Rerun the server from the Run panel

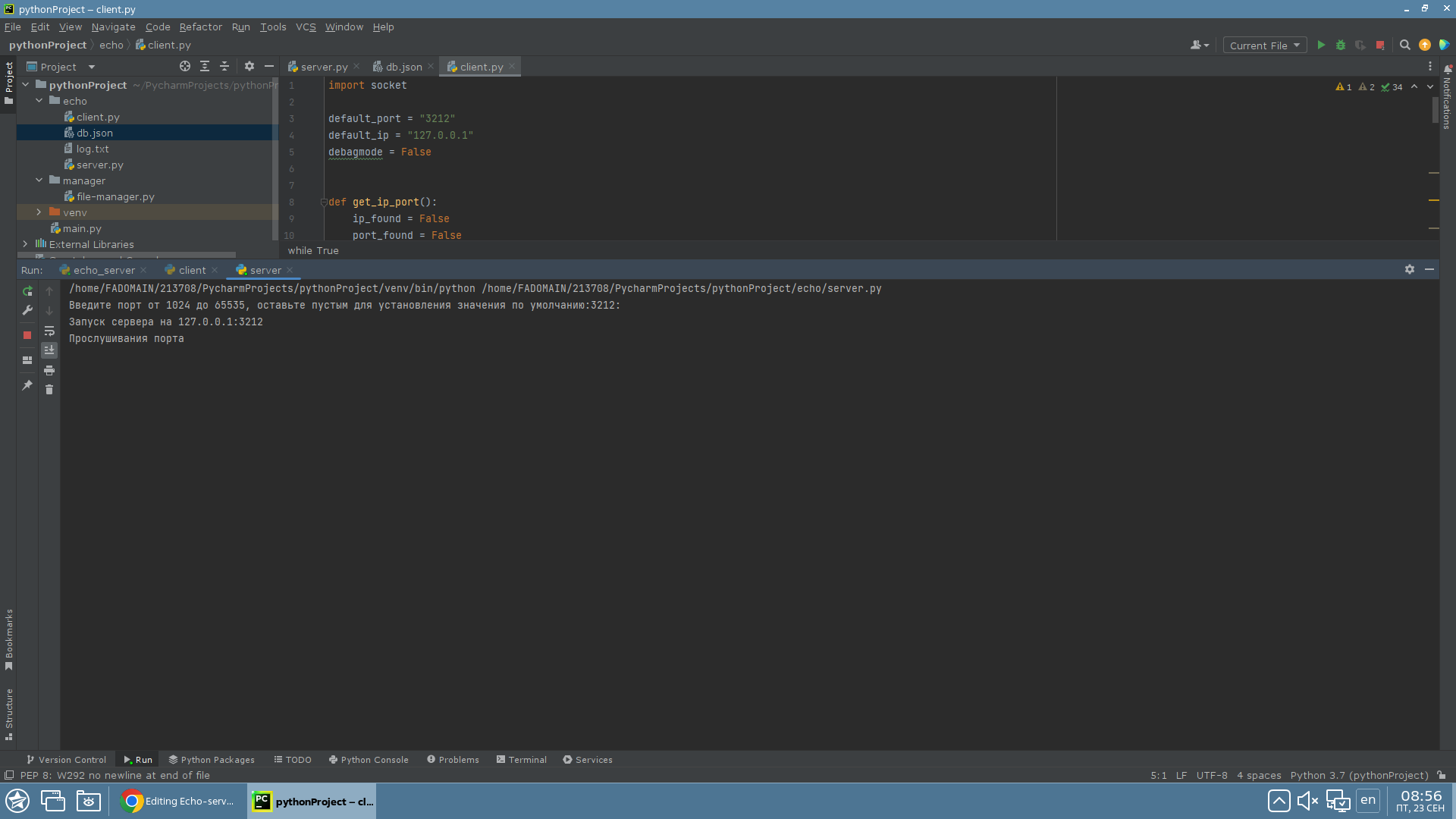click(x=27, y=291)
